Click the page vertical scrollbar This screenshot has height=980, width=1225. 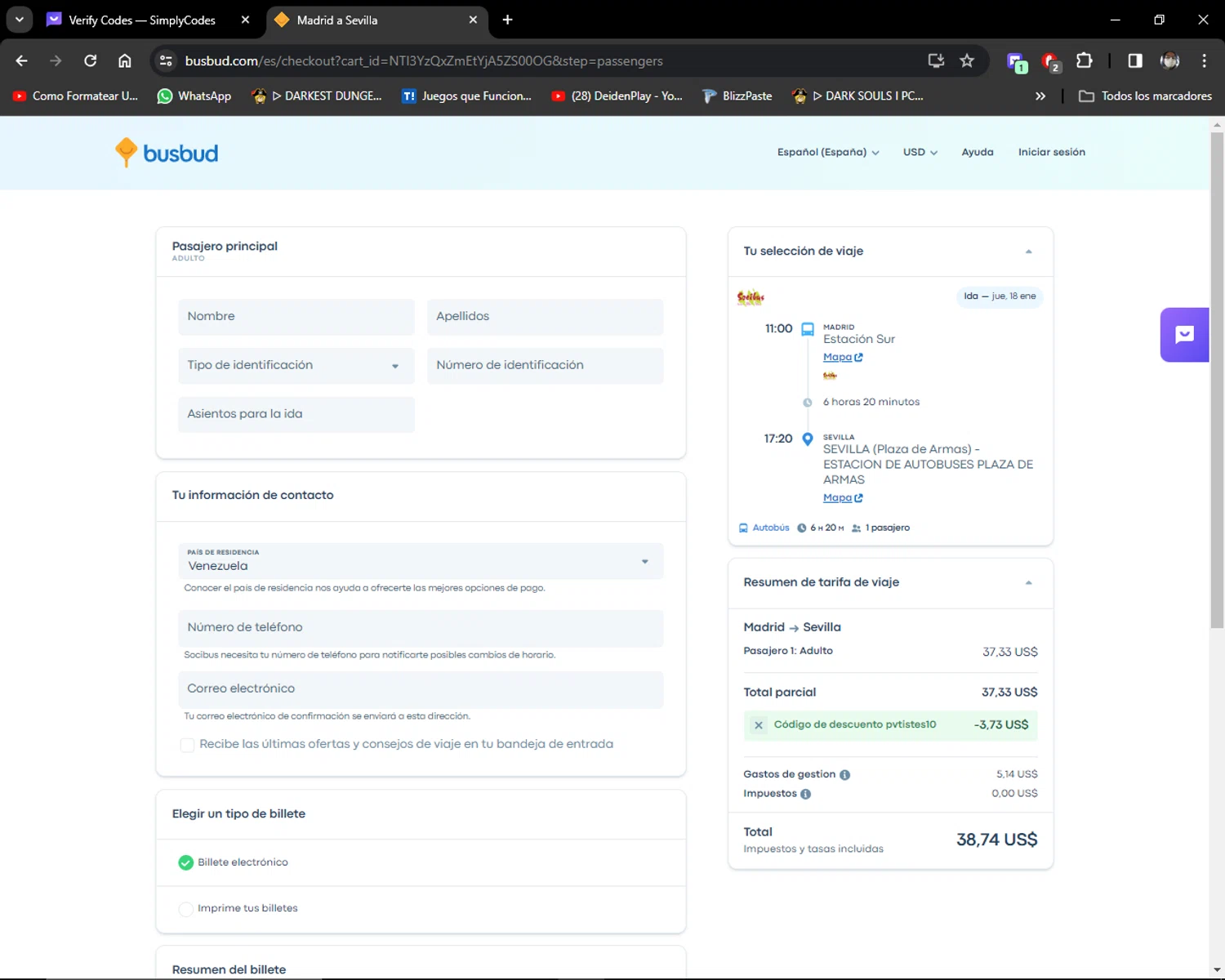(1217, 380)
